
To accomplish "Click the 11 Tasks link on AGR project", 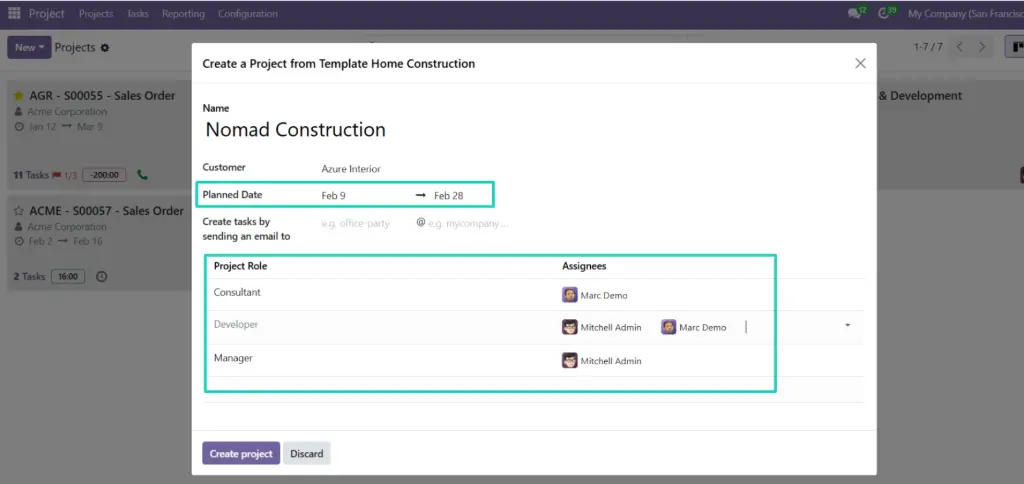I will pyautogui.click(x=31, y=175).
